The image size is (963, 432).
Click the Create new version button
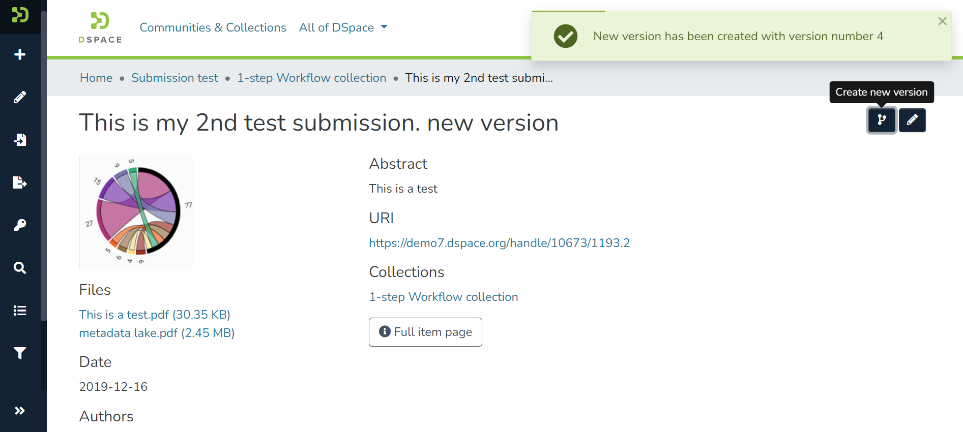881,120
